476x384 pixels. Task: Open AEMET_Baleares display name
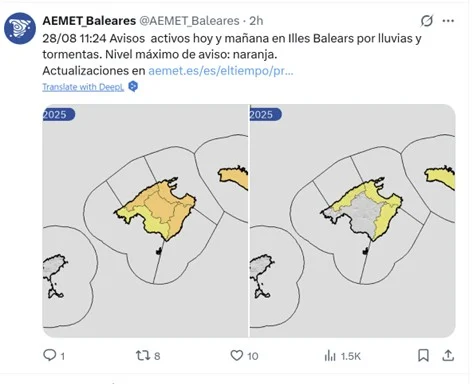point(89,21)
